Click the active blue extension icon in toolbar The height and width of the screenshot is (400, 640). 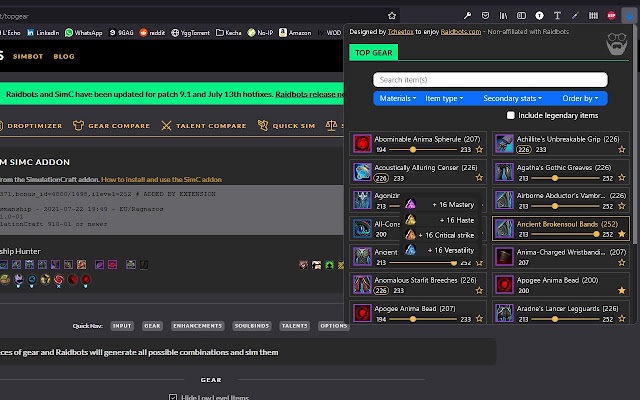629,16
